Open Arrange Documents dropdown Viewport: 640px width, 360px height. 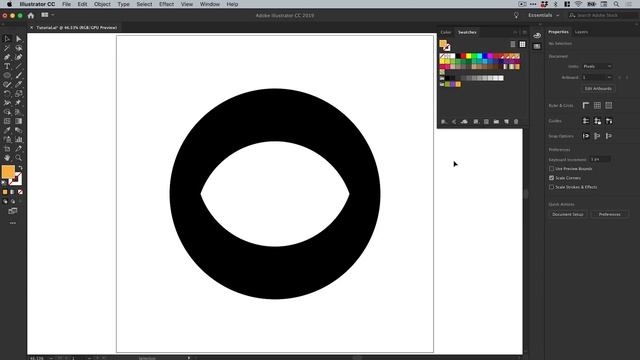click(x=47, y=15)
